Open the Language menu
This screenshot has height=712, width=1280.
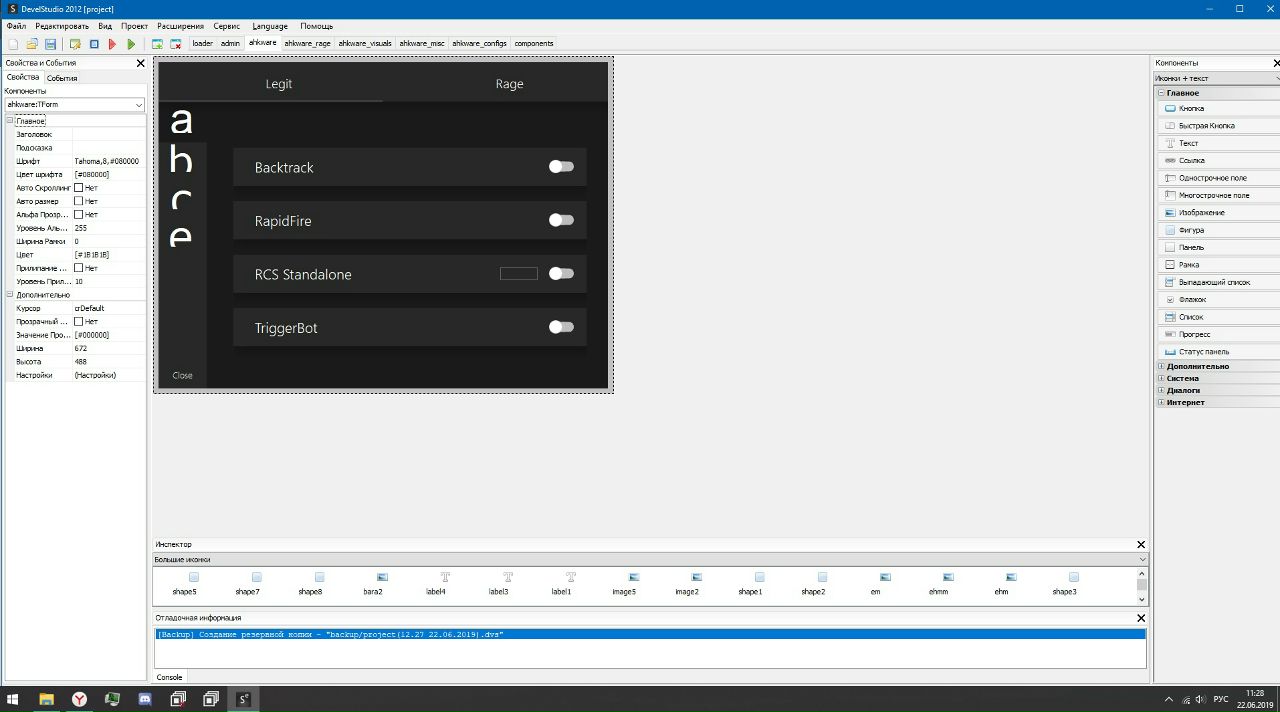(270, 26)
